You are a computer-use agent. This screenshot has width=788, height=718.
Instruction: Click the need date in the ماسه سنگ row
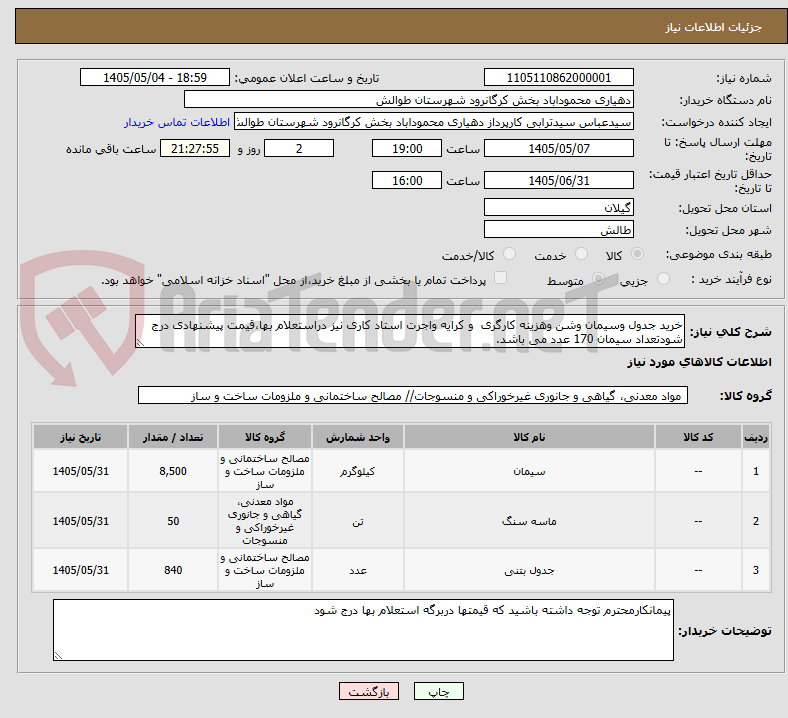click(x=80, y=521)
